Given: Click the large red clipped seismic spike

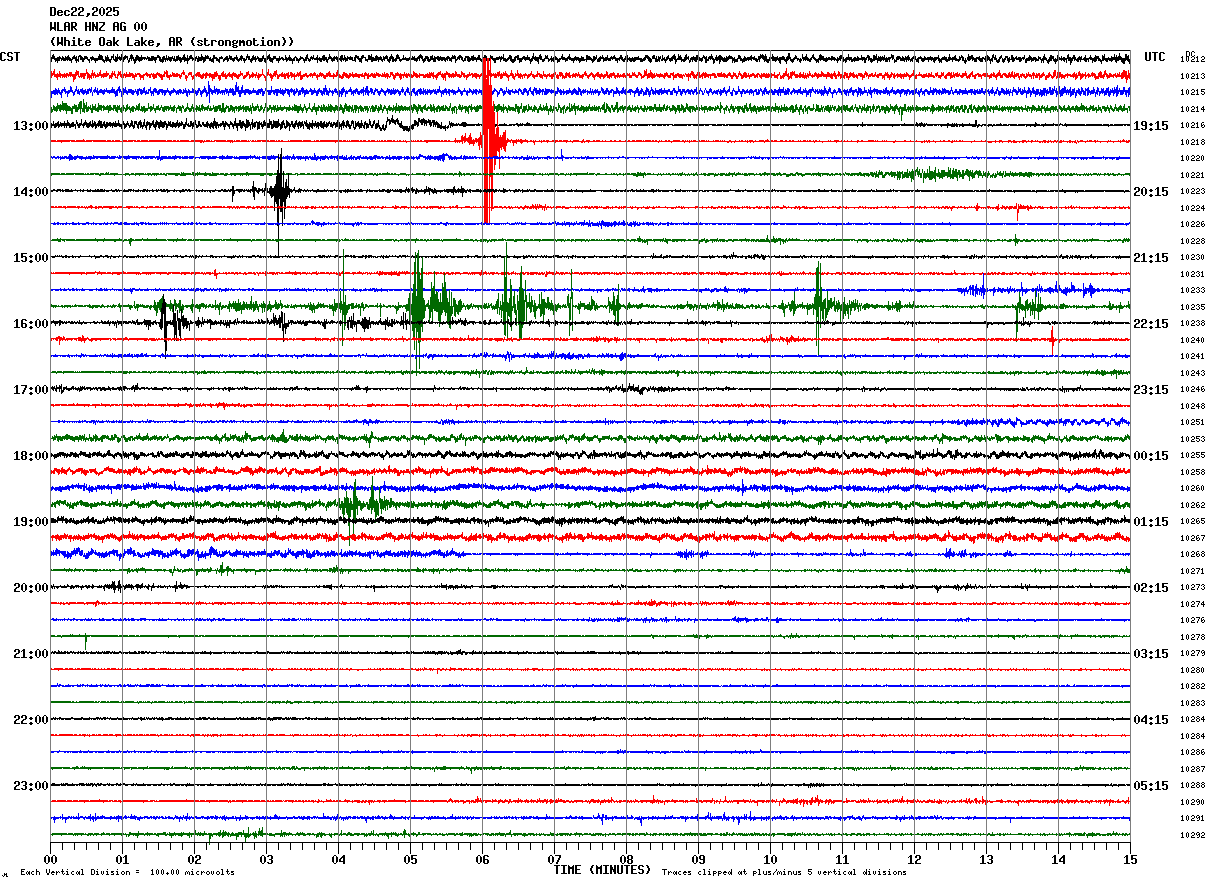Looking at the screenshot, I should (x=487, y=140).
